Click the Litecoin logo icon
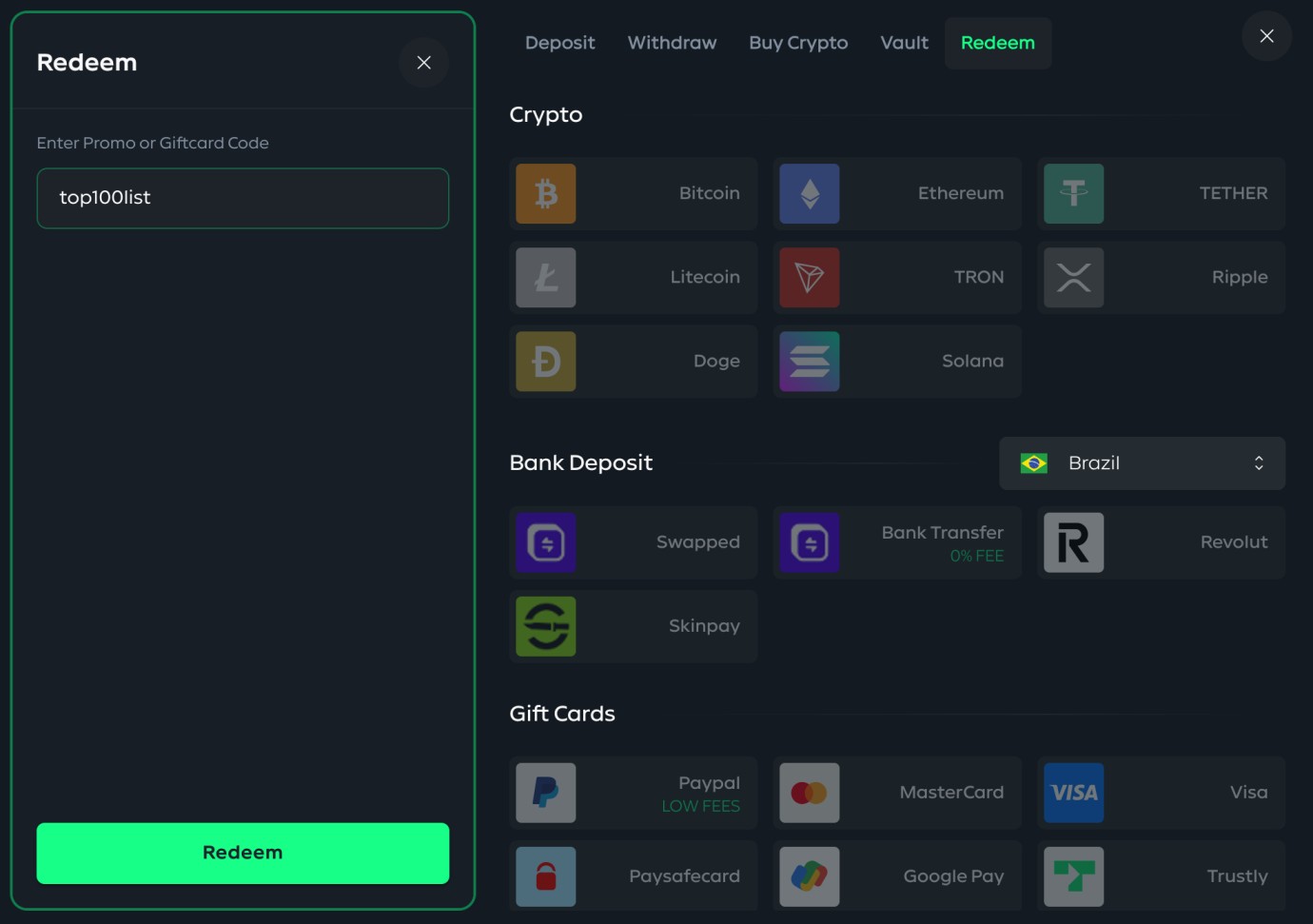The width and height of the screenshot is (1313, 924). pyautogui.click(x=546, y=278)
